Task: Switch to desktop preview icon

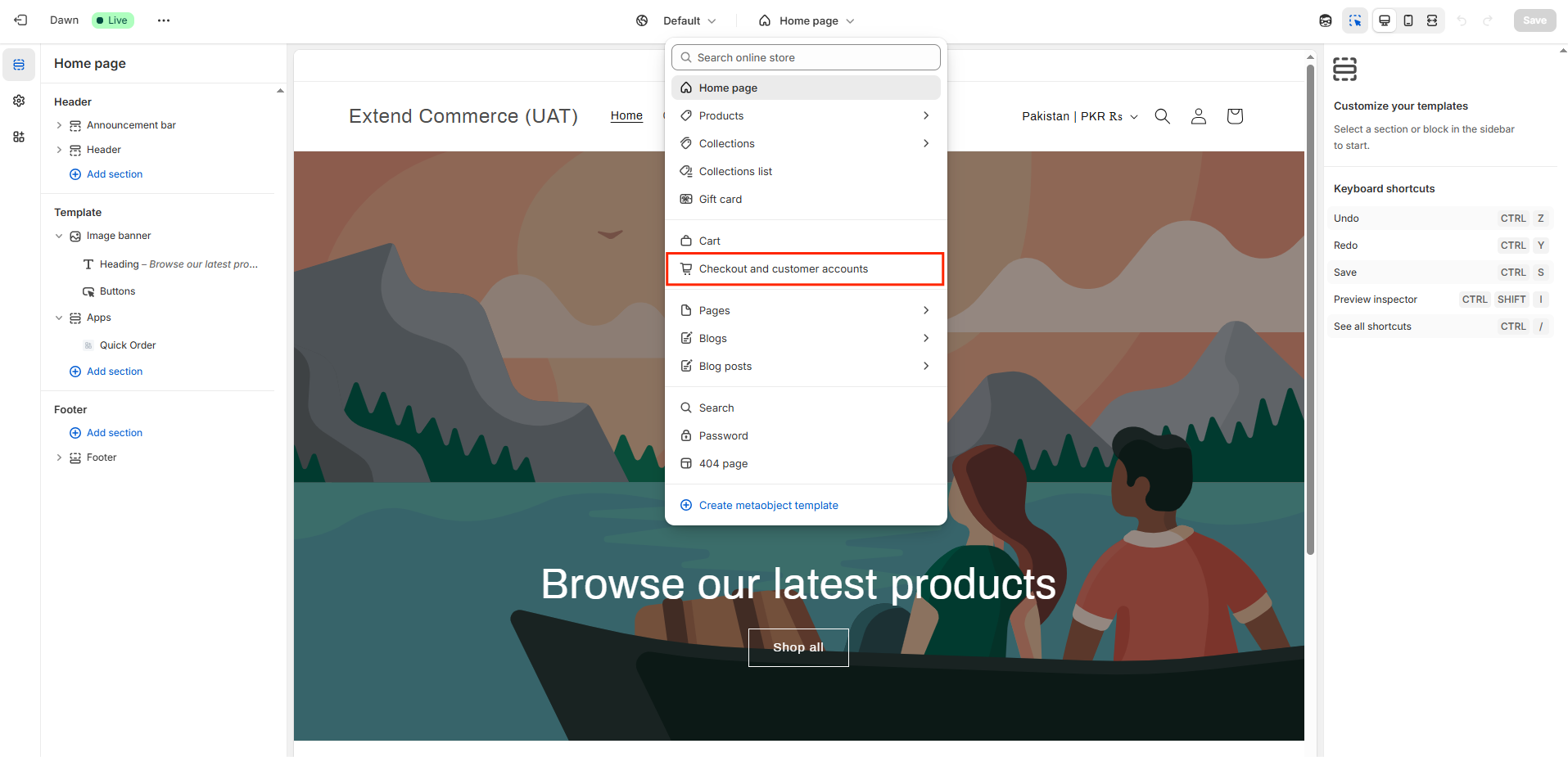Action: 1385,20
